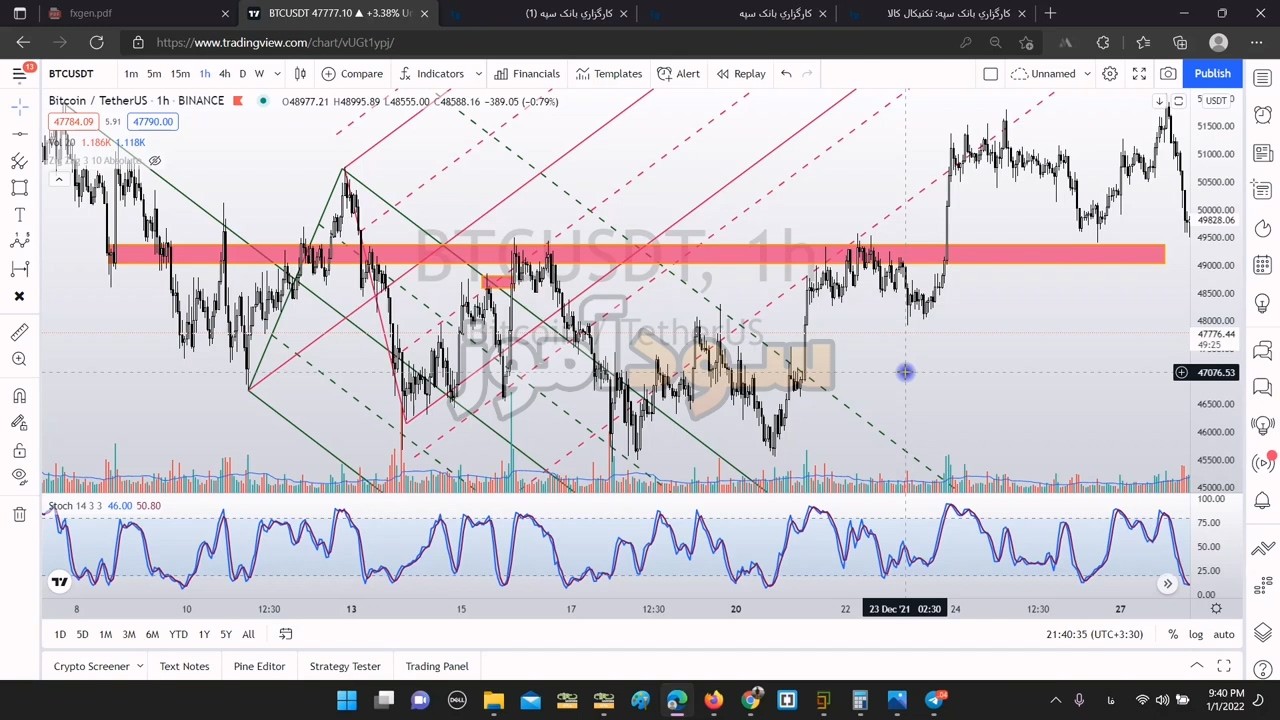Toggle auto scale mode
The image size is (1280, 720).
[1224, 634]
